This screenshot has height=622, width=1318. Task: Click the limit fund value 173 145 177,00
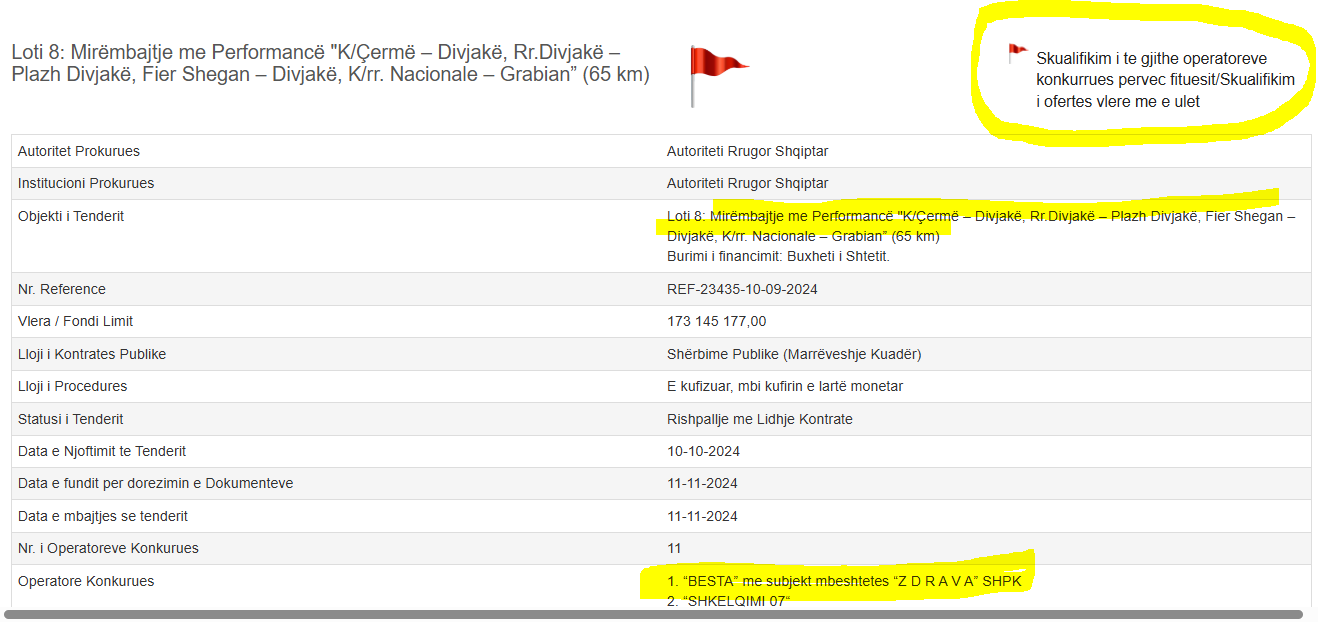pyautogui.click(x=716, y=321)
